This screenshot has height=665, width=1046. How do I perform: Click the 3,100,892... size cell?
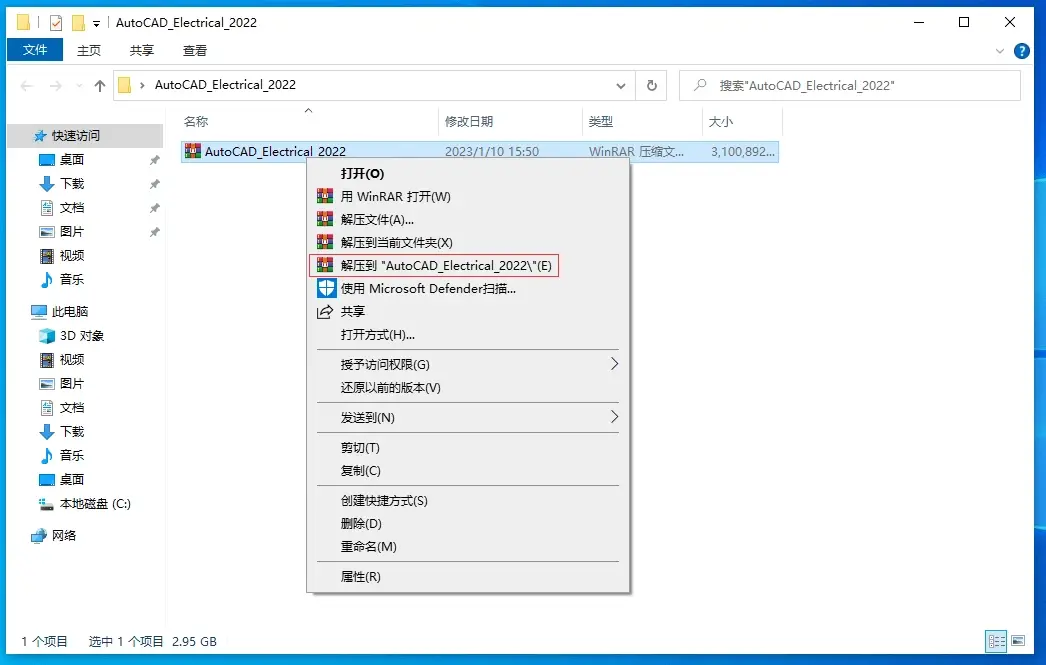[742, 151]
